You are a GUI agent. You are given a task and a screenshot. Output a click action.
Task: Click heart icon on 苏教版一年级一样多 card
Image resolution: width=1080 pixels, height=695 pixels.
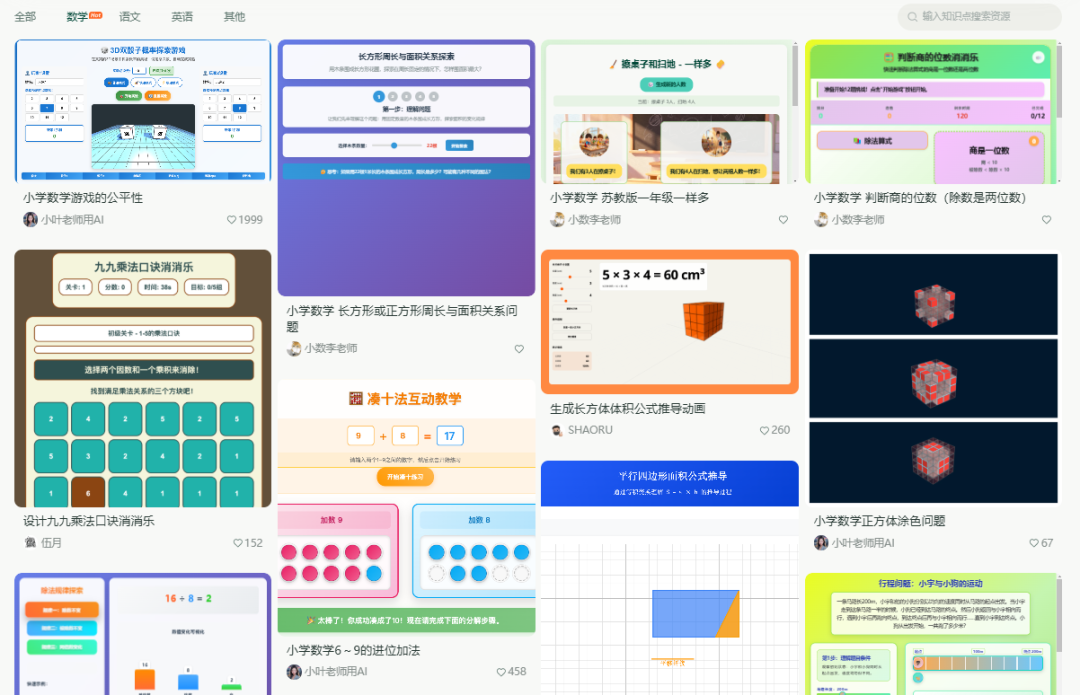783,220
